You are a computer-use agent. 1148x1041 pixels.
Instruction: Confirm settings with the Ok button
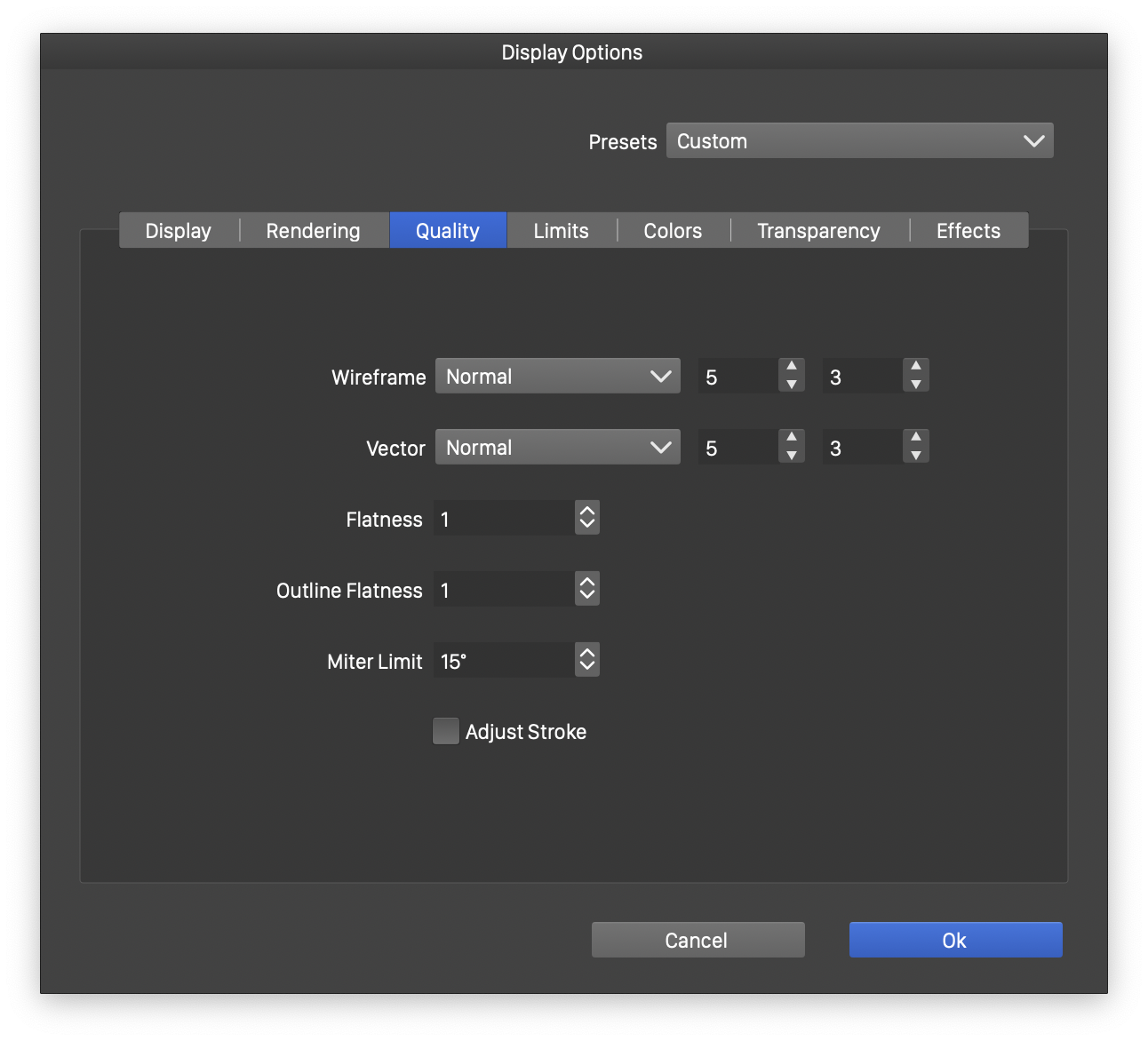(955, 940)
